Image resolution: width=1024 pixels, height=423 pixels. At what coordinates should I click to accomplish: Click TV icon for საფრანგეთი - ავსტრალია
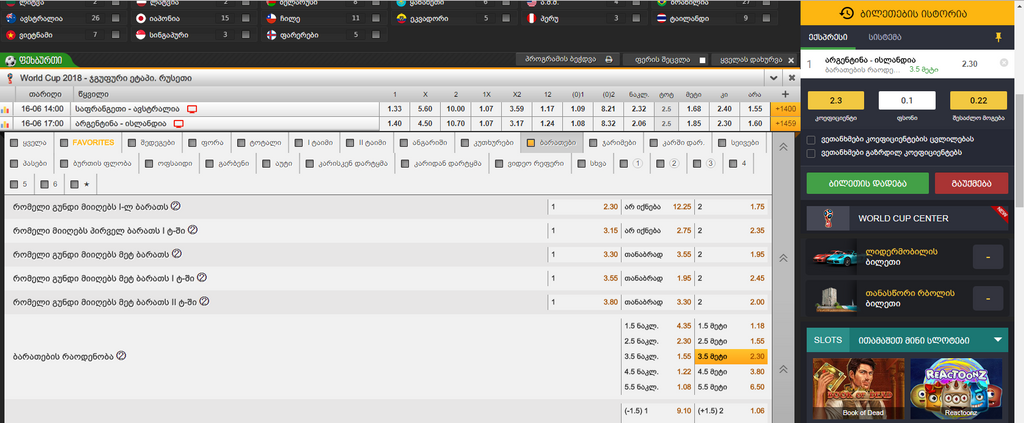(x=192, y=108)
